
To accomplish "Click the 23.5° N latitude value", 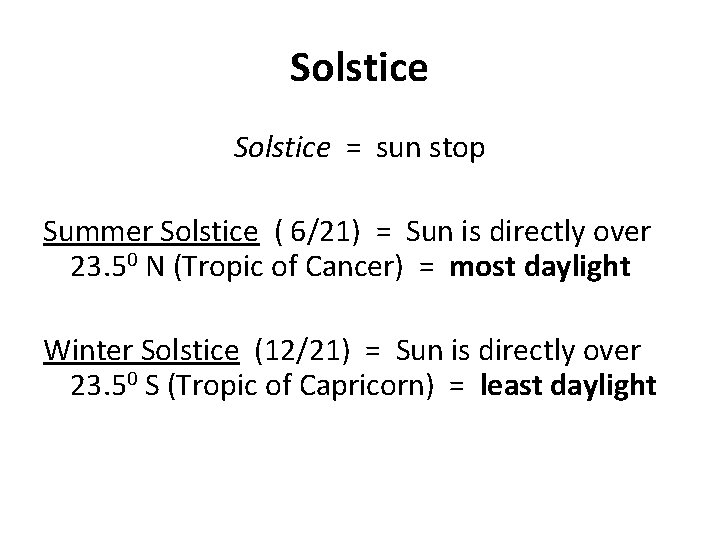I will pos(118,267).
